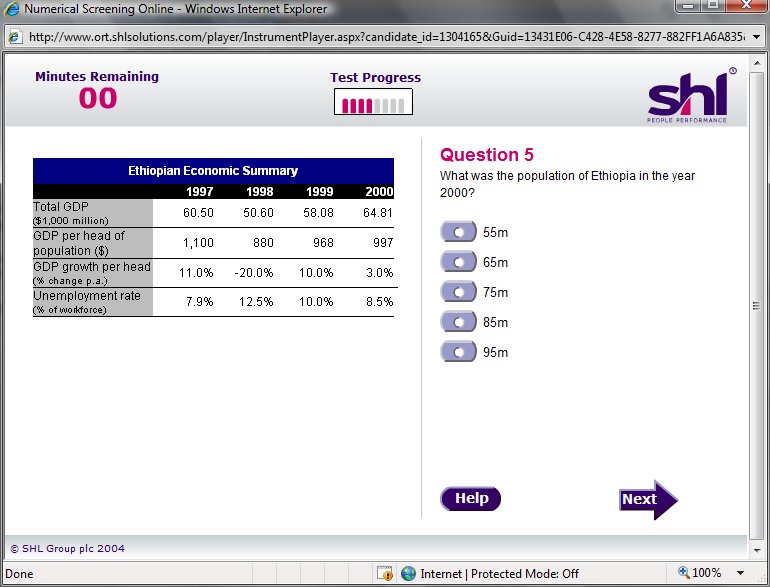Click the 'Unemployment rate' row label
This screenshot has height=587, width=770.
pos(86,296)
